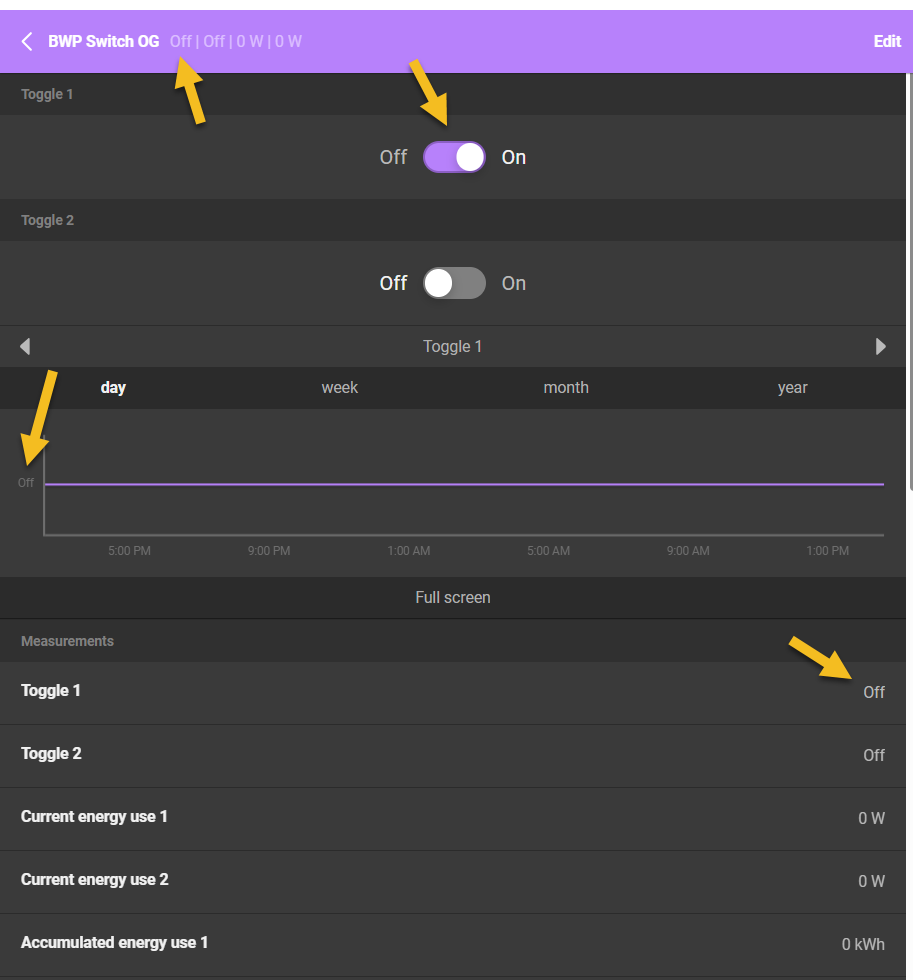Click the Toggle 1 measurement row

(x=452, y=691)
